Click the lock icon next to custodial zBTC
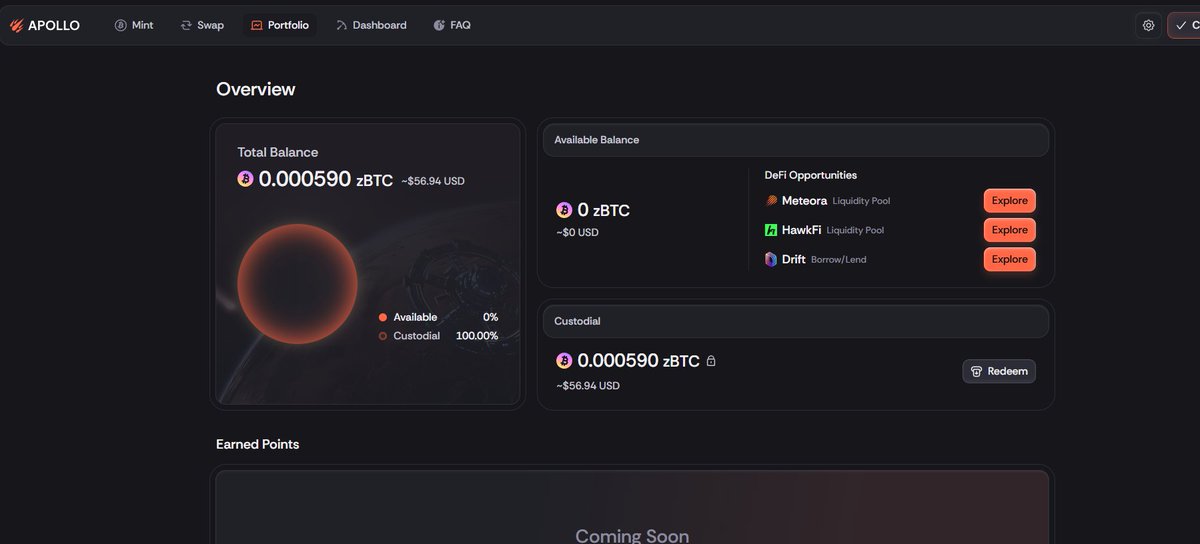The height and width of the screenshot is (544, 1200). pos(711,361)
